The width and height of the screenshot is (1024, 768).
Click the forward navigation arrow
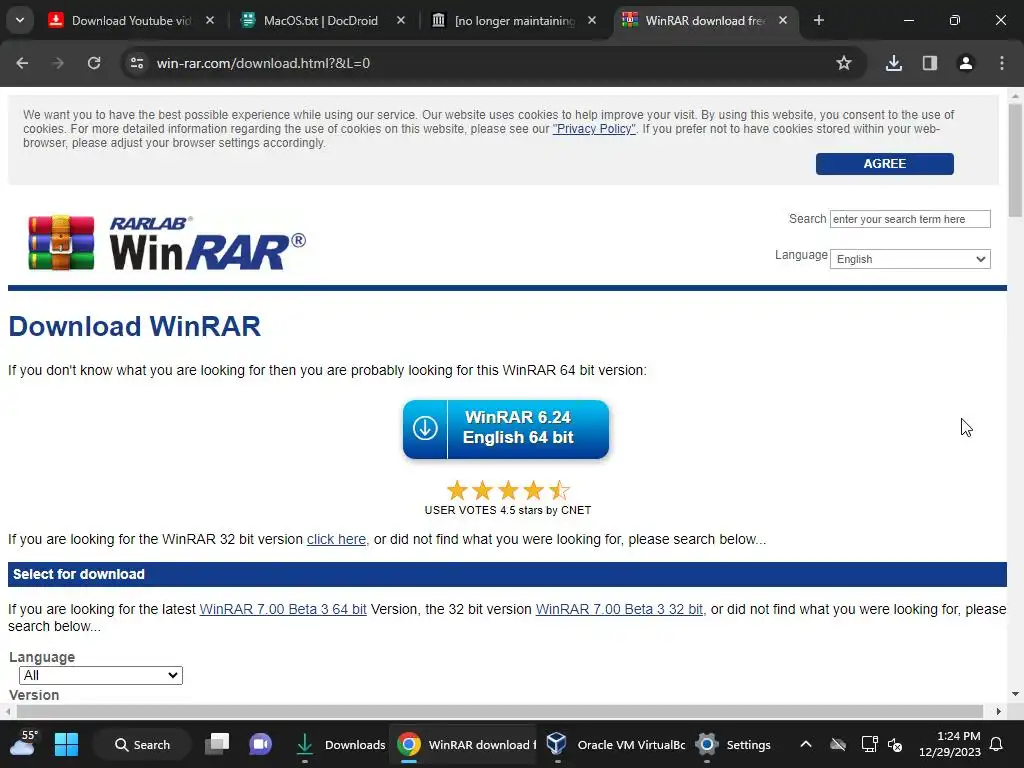[58, 63]
